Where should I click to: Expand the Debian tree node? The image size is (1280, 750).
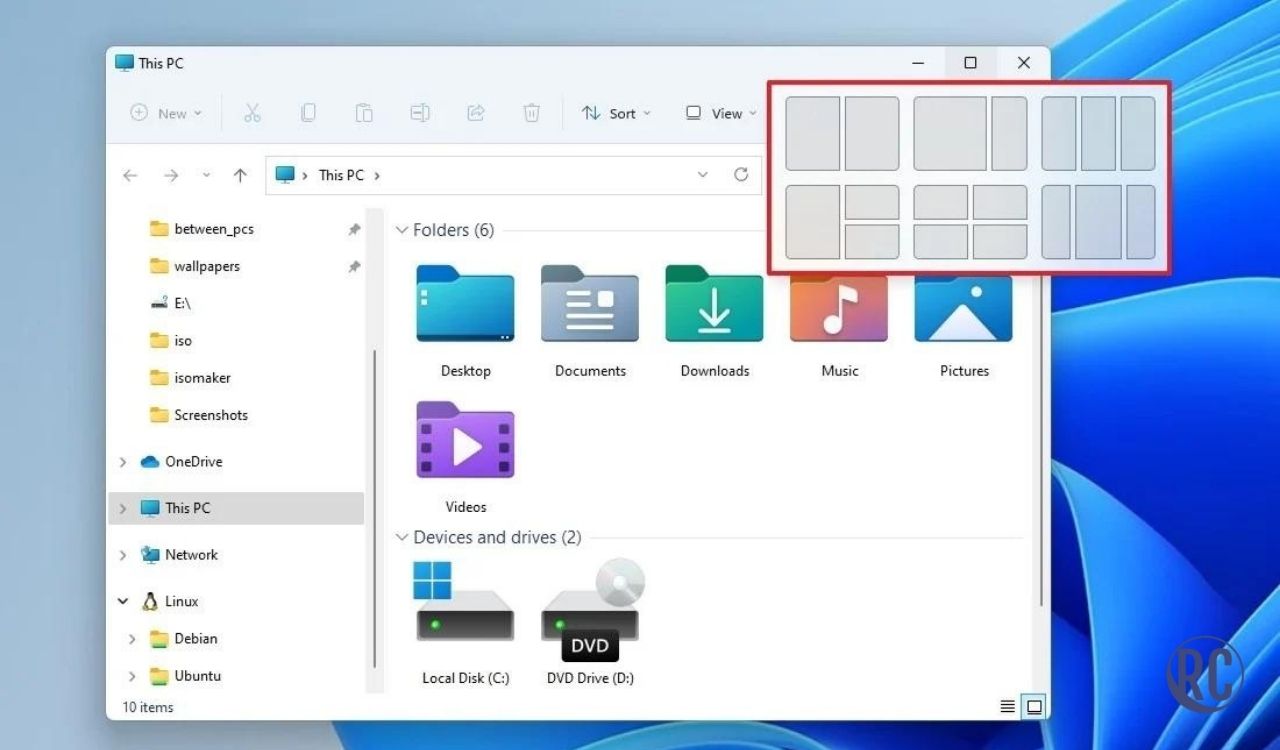coord(132,639)
